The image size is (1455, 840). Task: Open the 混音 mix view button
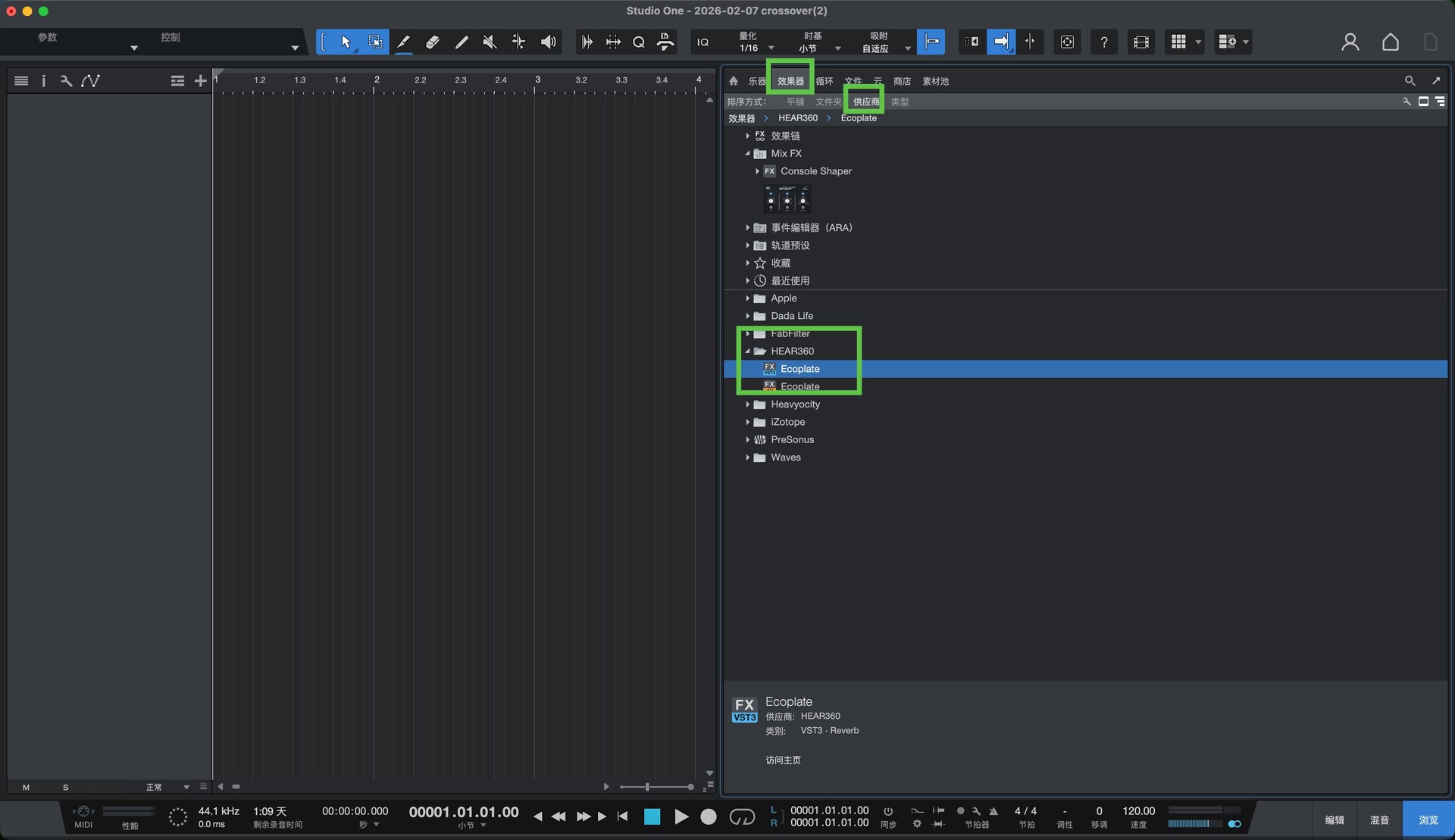coord(1379,820)
